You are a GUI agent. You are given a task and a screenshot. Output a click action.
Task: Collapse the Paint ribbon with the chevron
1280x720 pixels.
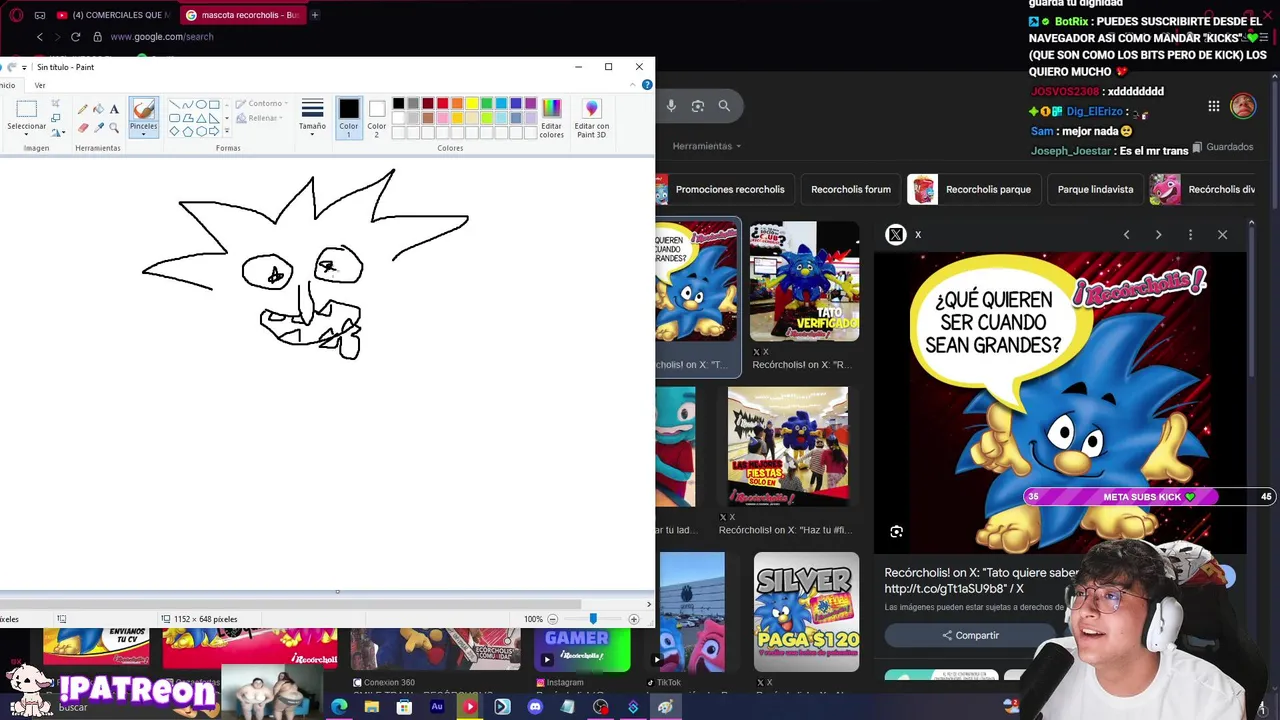coord(634,85)
